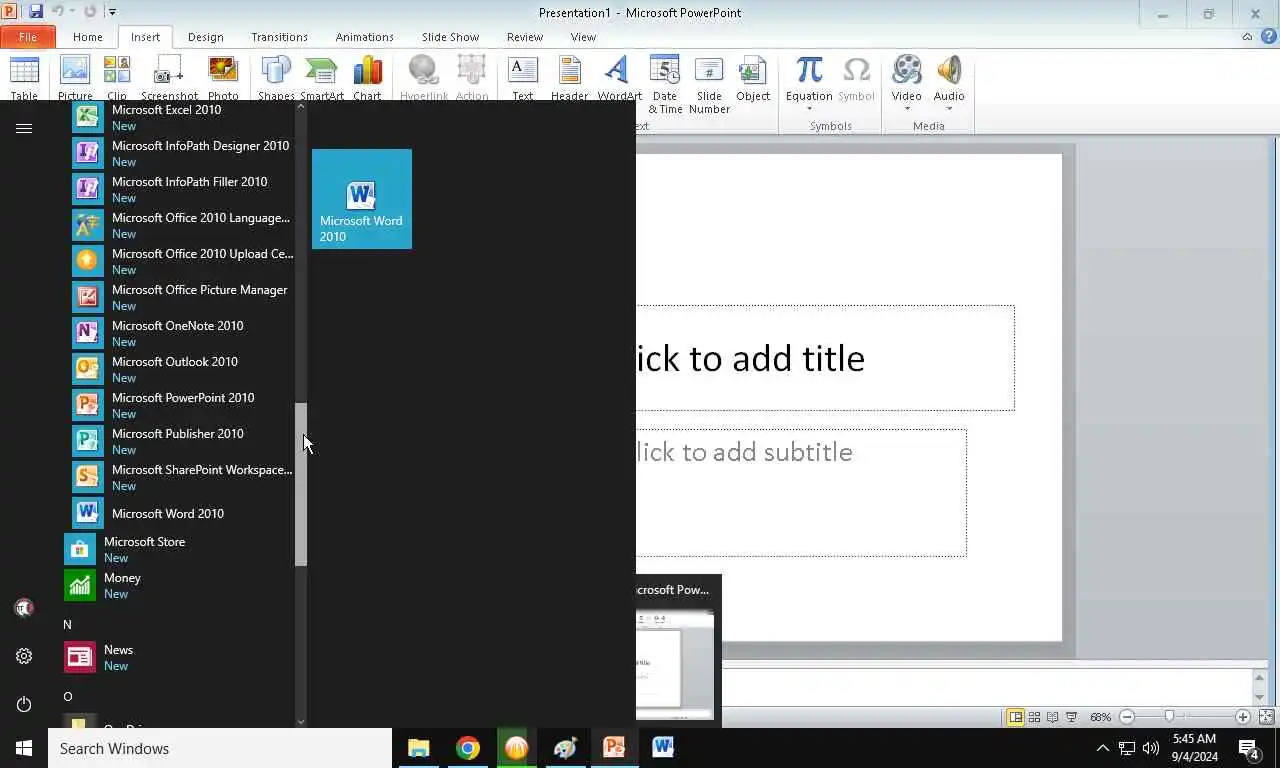Switch to Normal view in status bar
Viewport: 1280px width, 768px height.
pyautogui.click(x=1015, y=717)
